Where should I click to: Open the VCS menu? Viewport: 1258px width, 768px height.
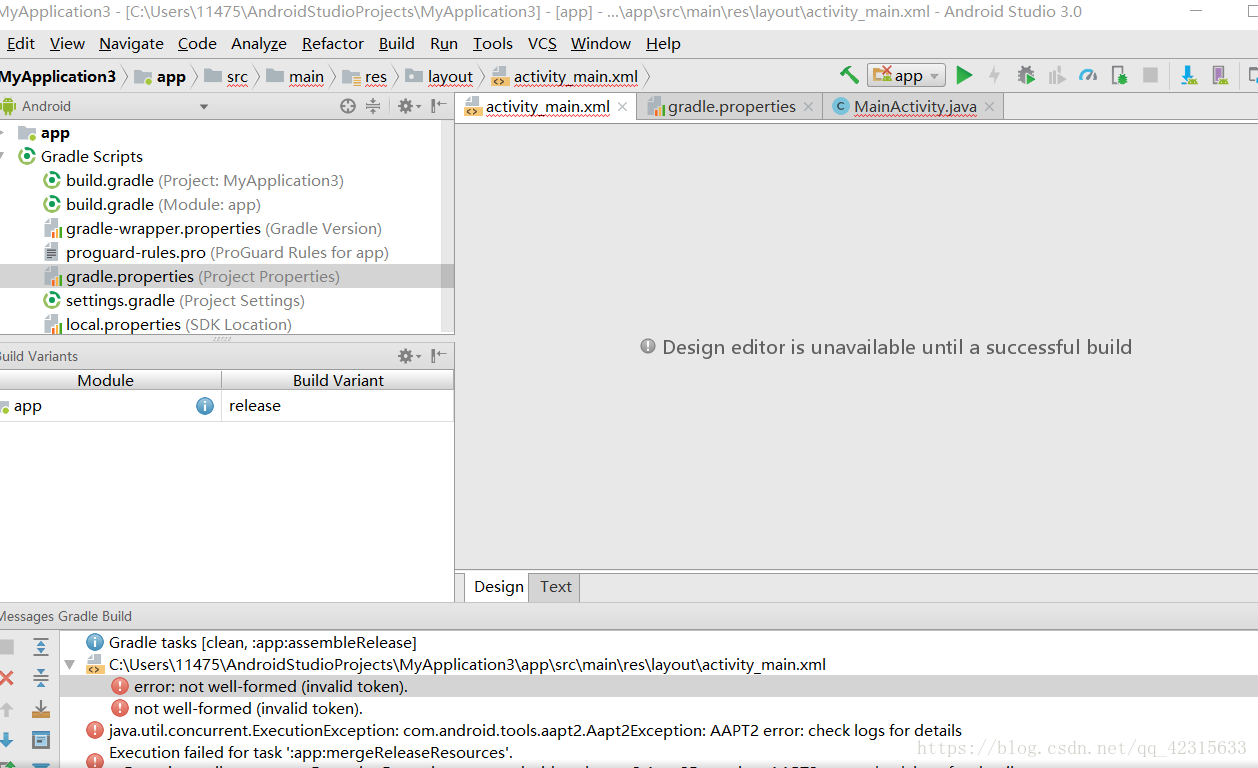(x=542, y=44)
